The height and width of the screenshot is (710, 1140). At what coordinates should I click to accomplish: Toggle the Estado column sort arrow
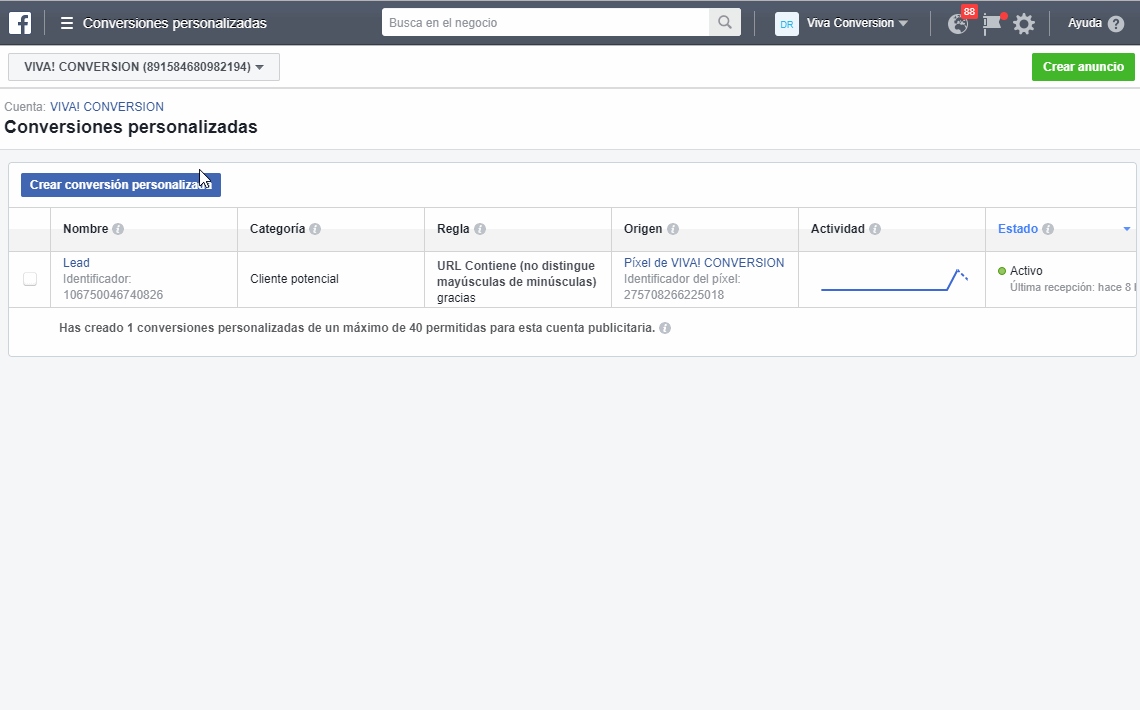tap(1127, 229)
